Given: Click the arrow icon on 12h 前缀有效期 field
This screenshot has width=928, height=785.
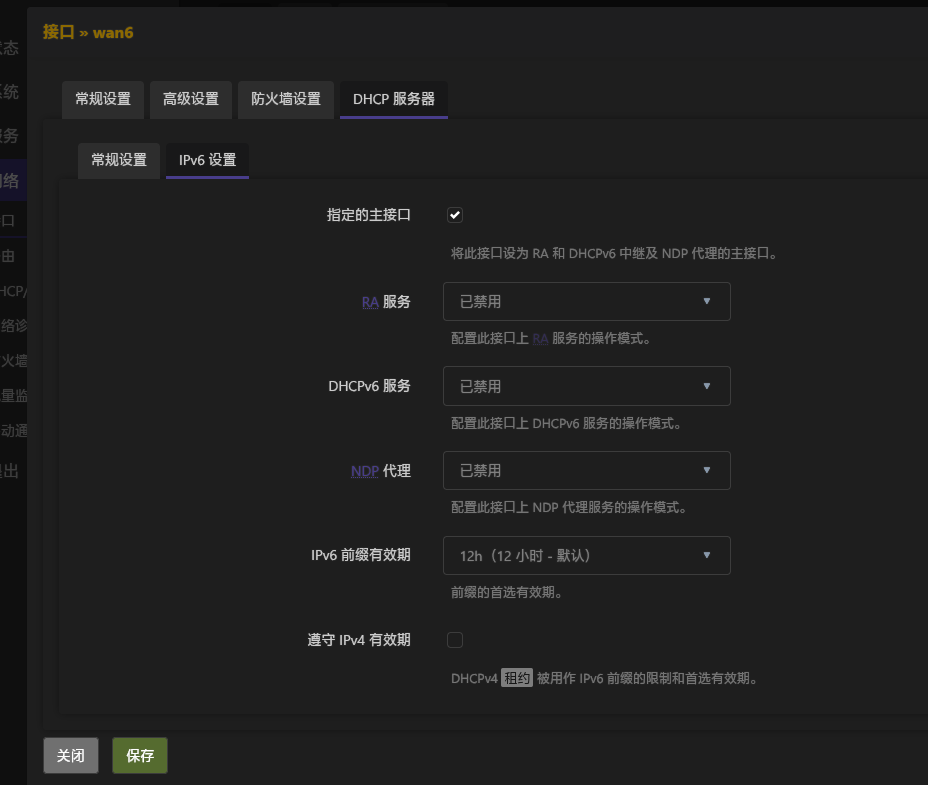Looking at the screenshot, I should point(707,555).
